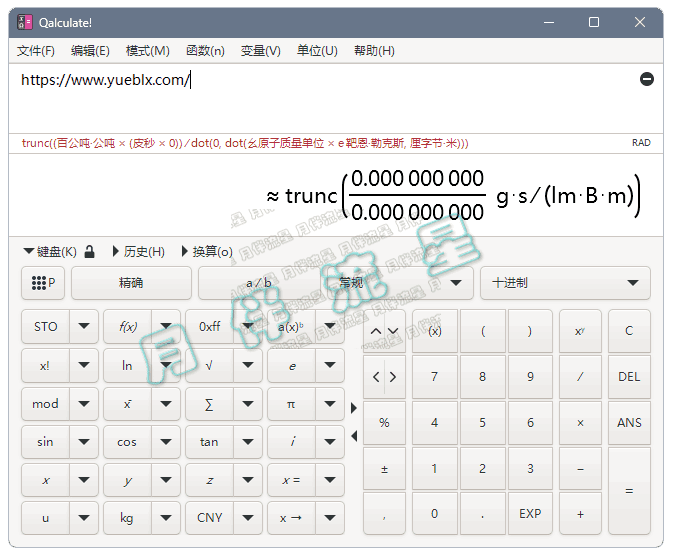Toggle the a/b fraction mode button
The height and width of the screenshot is (557, 673).
pos(259,283)
